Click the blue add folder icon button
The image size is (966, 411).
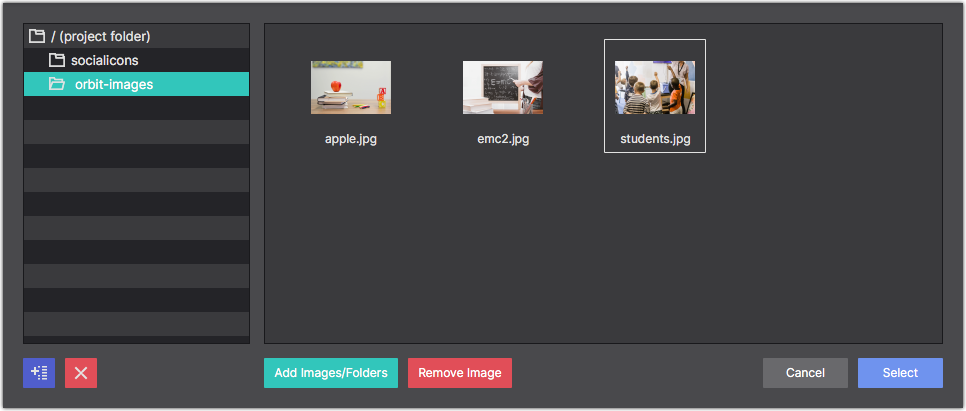click(x=39, y=373)
